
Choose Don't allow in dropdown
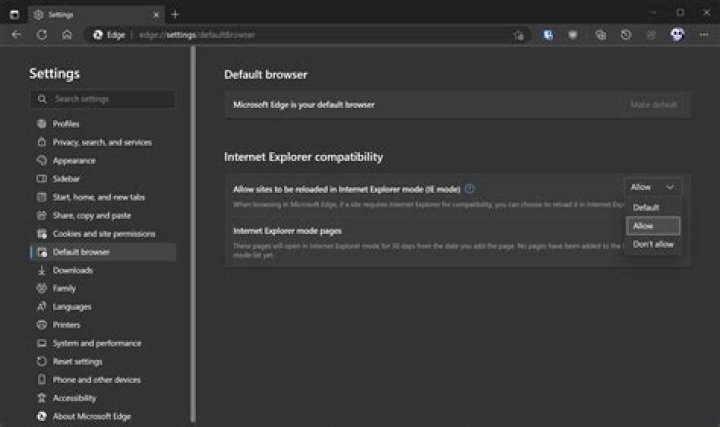tap(653, 244)
